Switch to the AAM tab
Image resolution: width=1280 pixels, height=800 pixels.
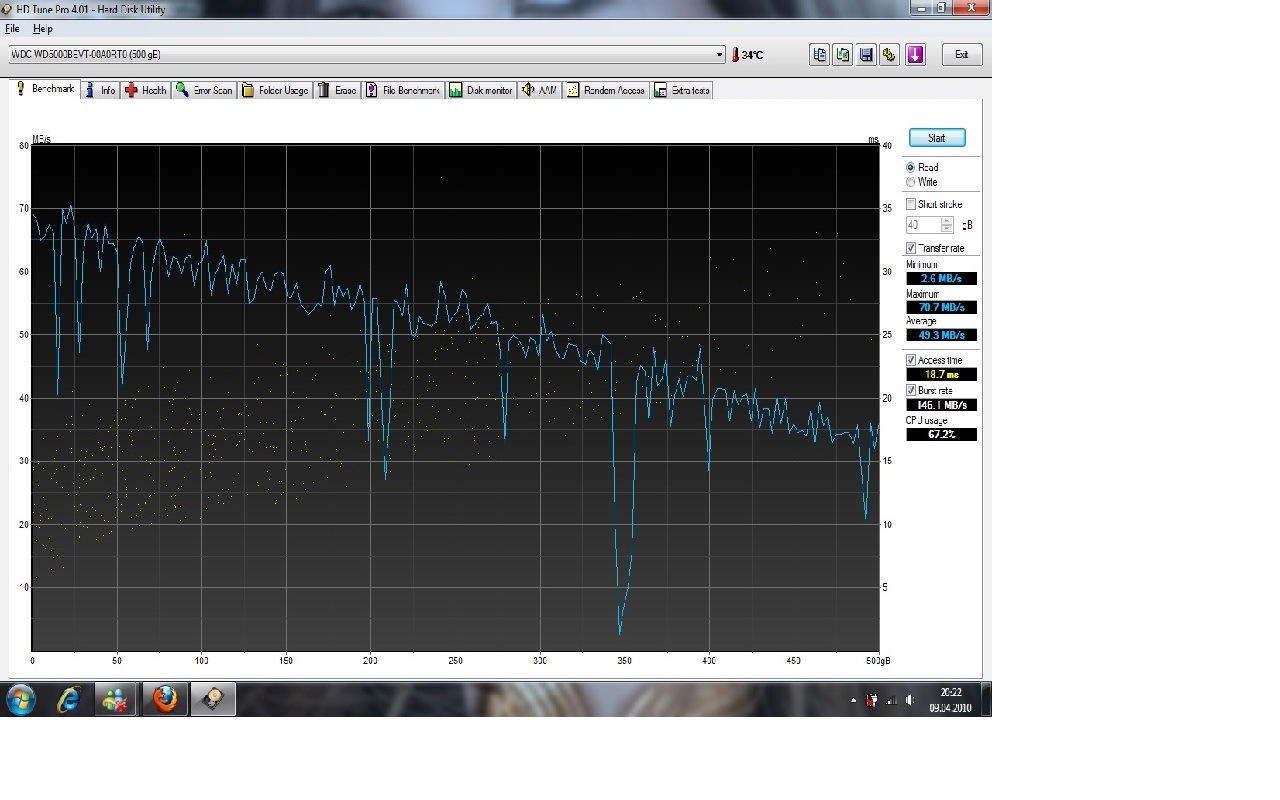coord(540,90)
